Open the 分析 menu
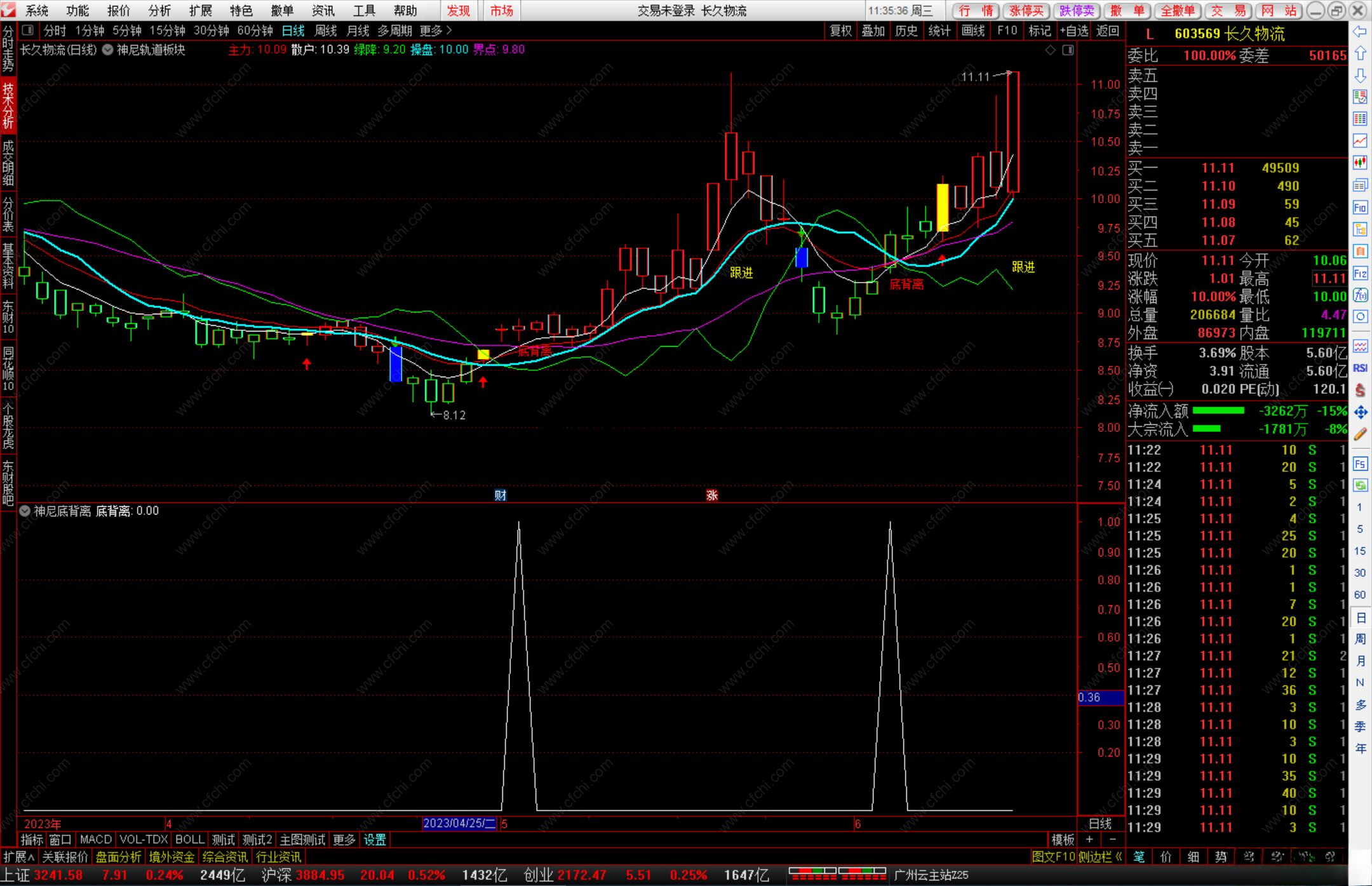 pyautogui.click(x=159, y=10)
